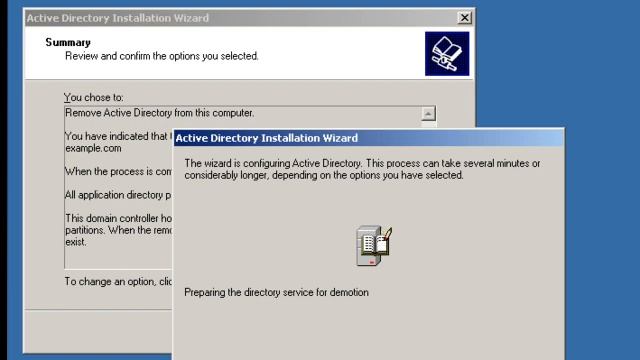Click 'To change an option' hint text
Viewport: 640px width, 360px height.
pos(118,282)
